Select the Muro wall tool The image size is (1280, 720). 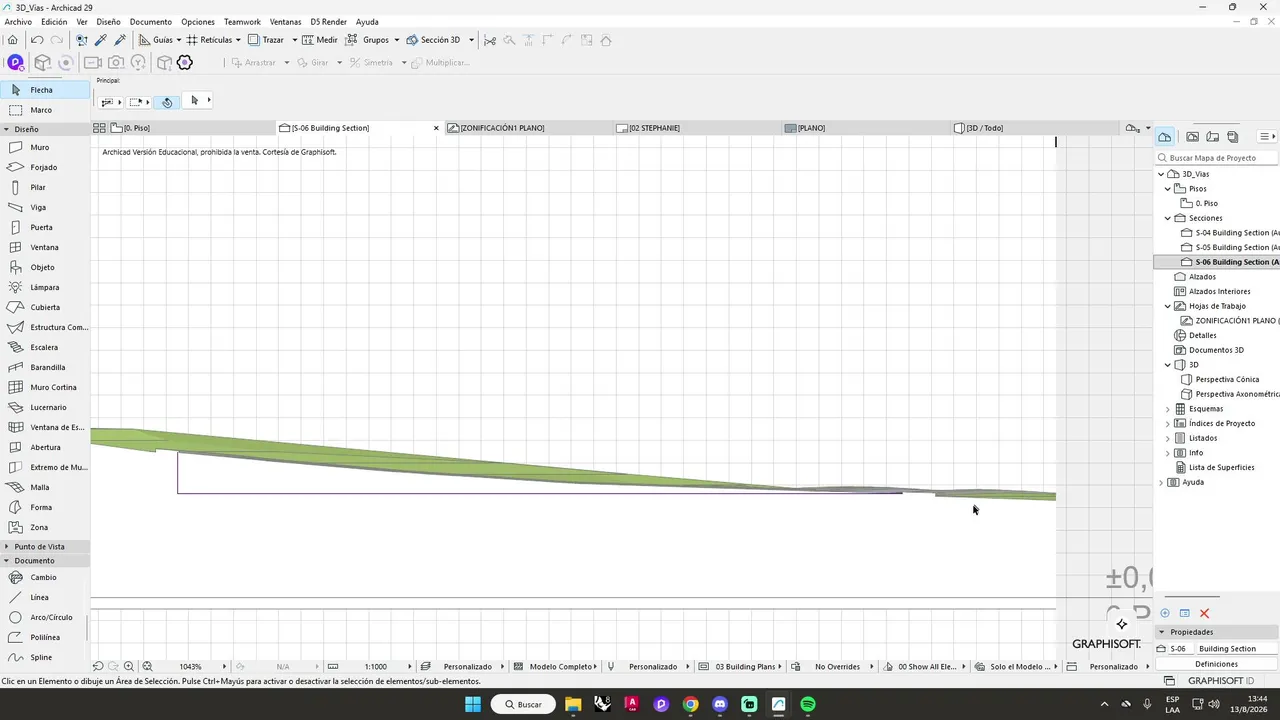[44, 147]
